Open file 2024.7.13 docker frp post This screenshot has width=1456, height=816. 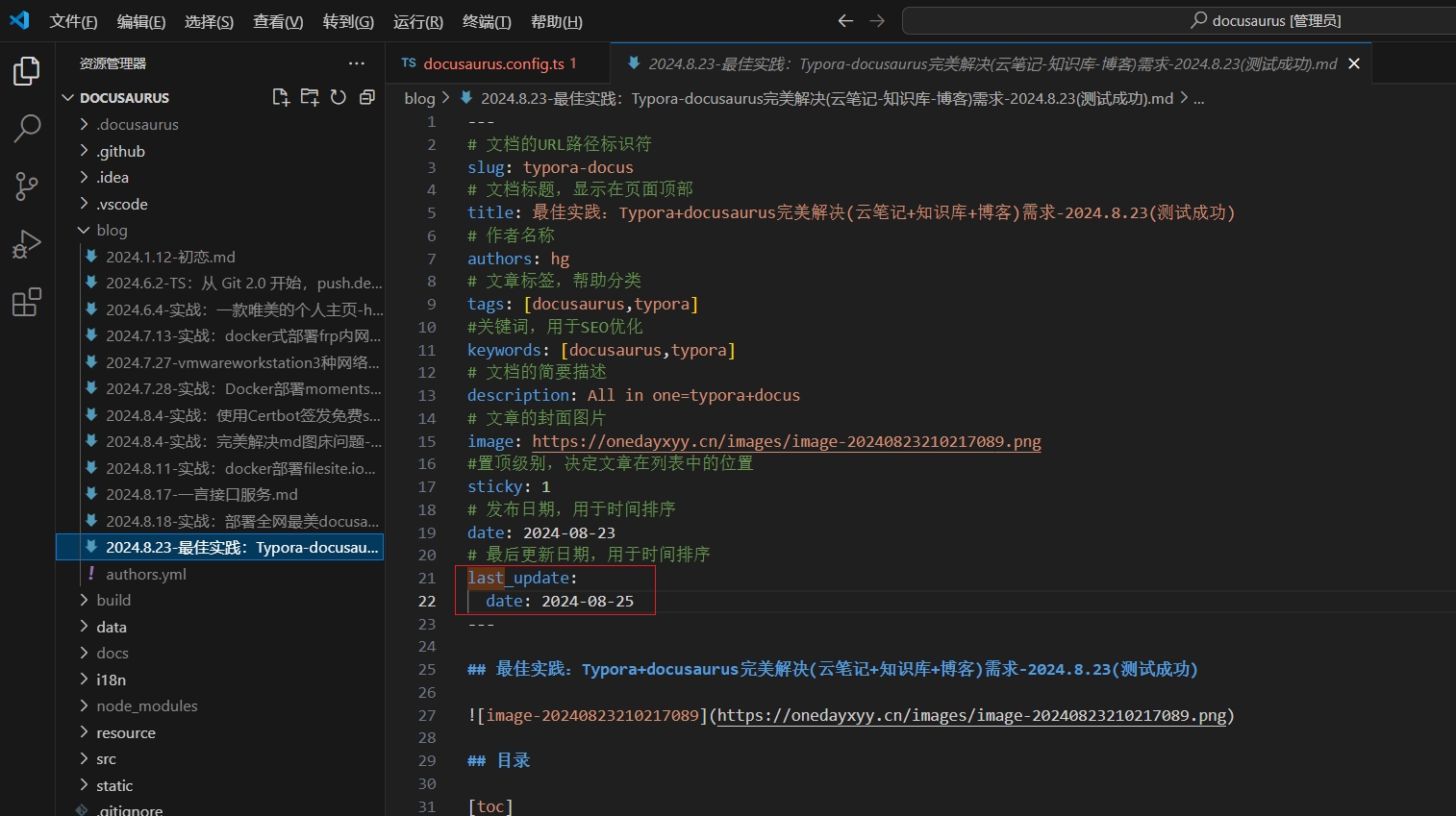[220, 335]
